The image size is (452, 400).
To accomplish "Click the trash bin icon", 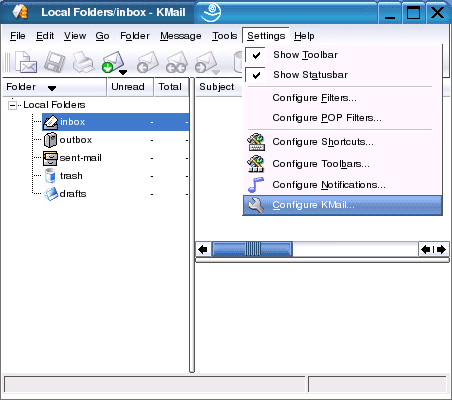I will 50,176.
